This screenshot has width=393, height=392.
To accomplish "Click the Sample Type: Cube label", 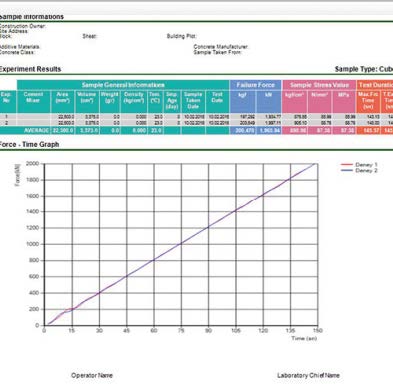I will [364, 69].
